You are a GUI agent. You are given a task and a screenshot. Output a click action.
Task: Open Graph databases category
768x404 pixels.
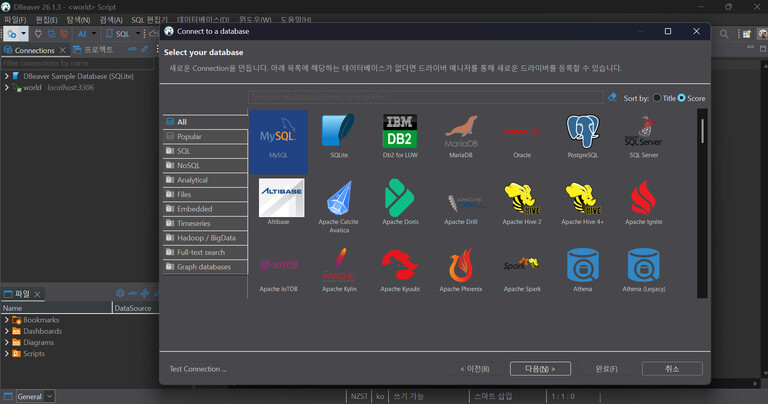pyautogui.click(x=205, y=266)
